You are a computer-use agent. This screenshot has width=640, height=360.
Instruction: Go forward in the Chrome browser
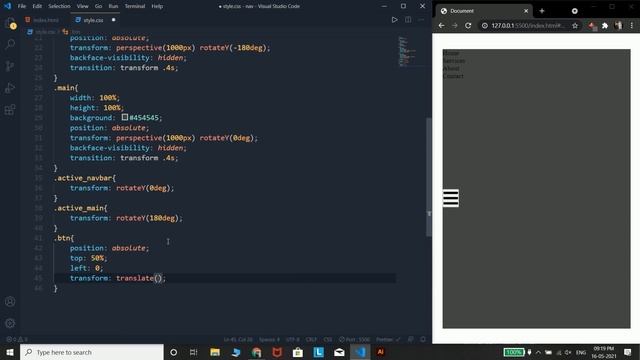click(x=455, y=25)
